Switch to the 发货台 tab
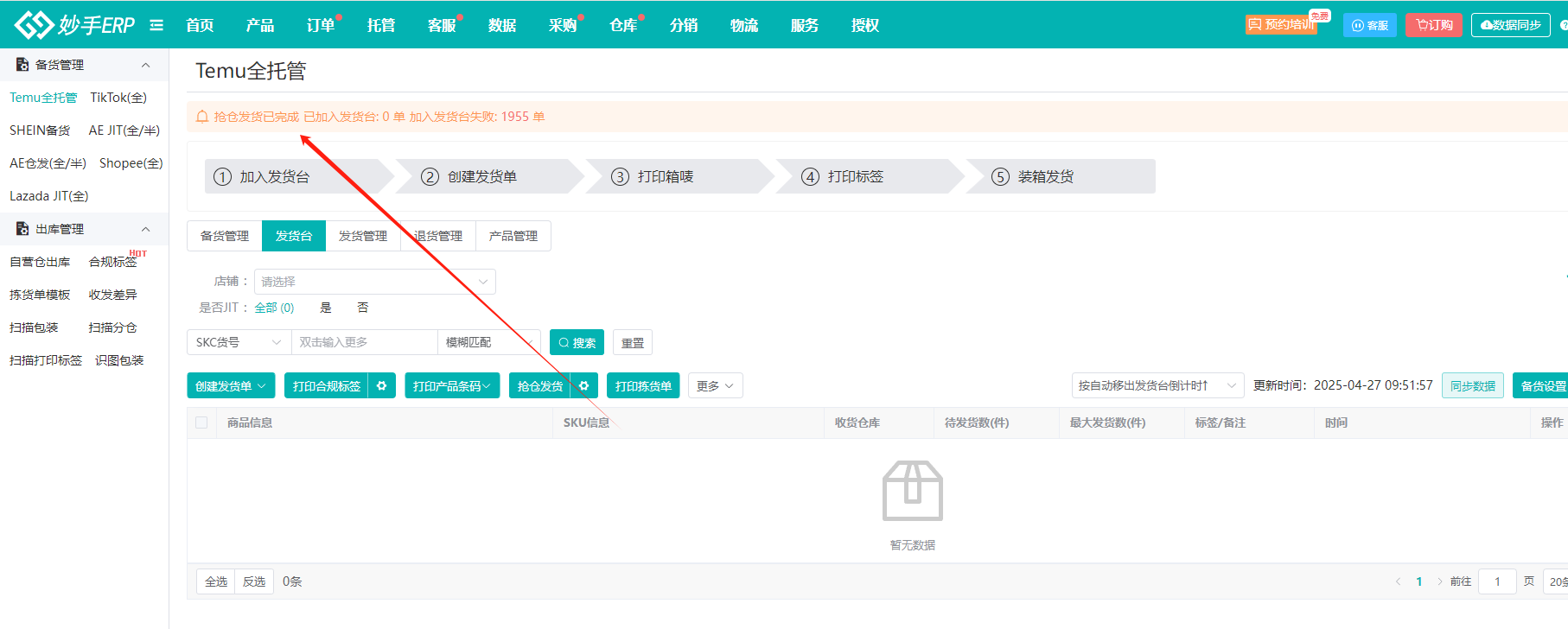1568x629 pixels. pyautogui.click(x=294, y=236)
